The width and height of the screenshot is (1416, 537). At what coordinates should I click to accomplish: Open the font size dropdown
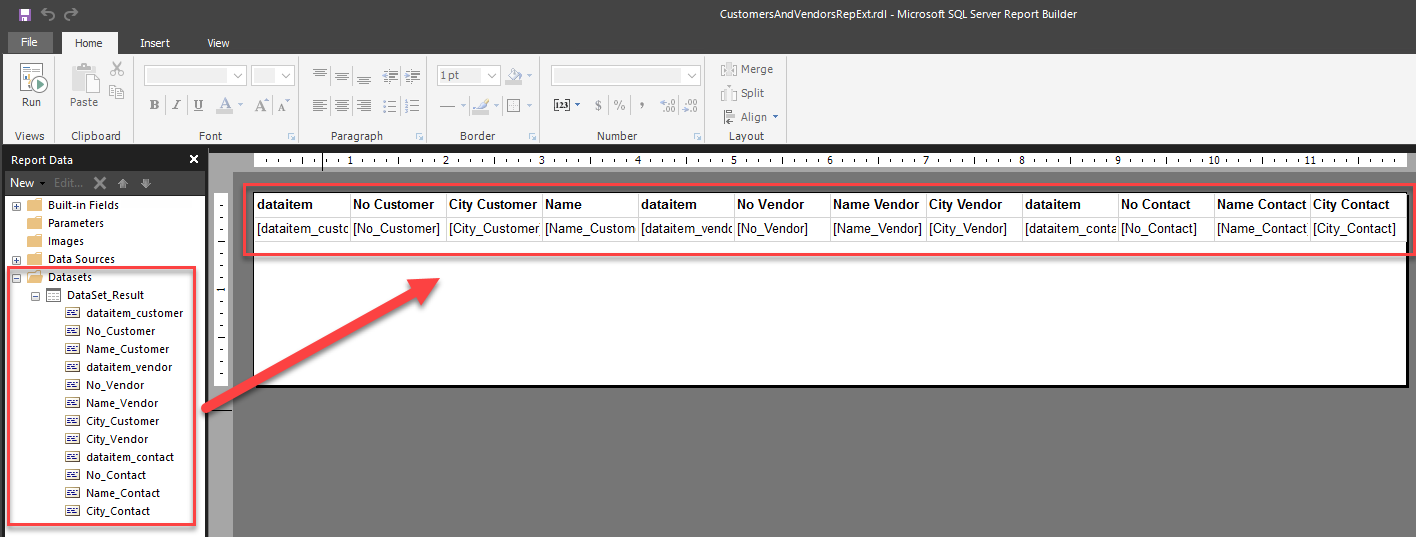click(285, 75)
